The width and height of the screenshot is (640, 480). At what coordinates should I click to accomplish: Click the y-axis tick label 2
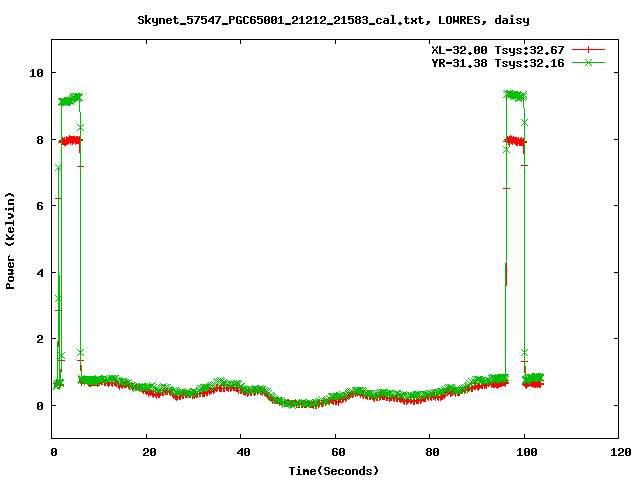(x=40, y=339)
